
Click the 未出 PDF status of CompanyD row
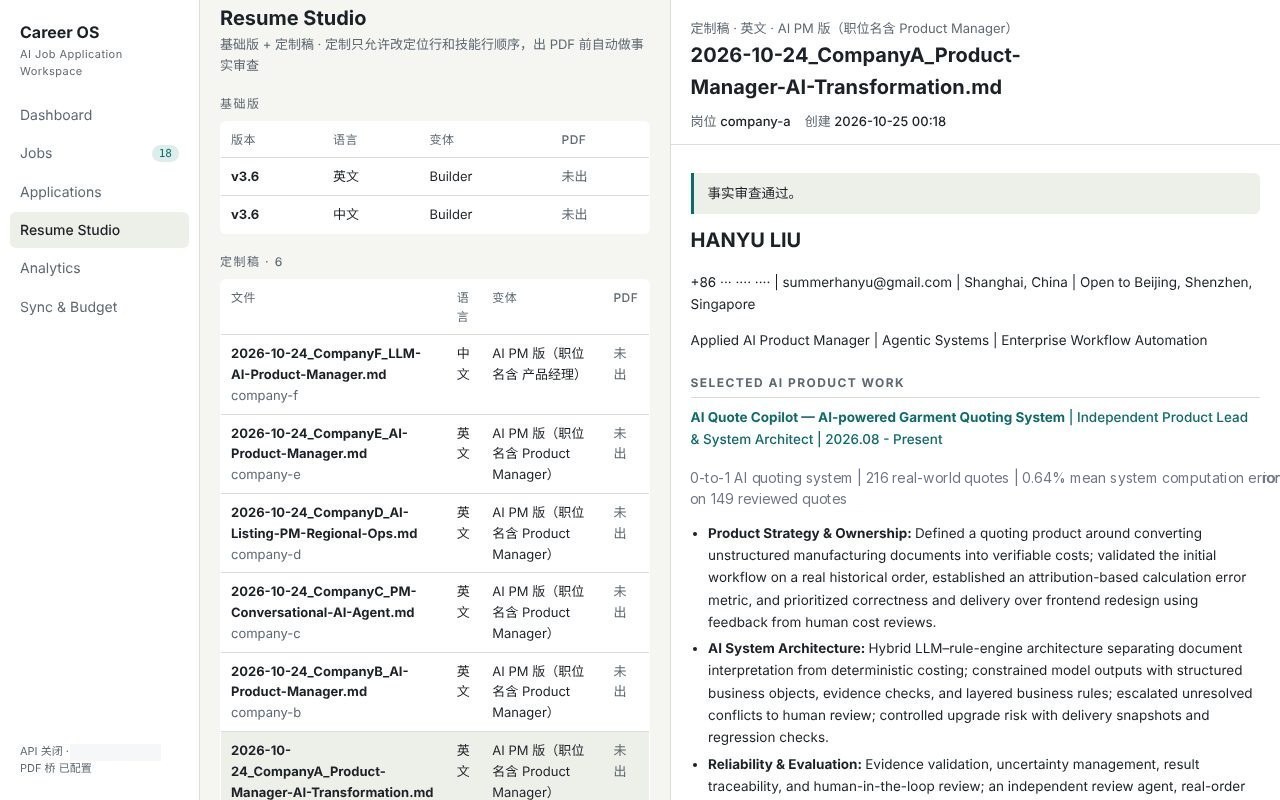tap(620, 522)
